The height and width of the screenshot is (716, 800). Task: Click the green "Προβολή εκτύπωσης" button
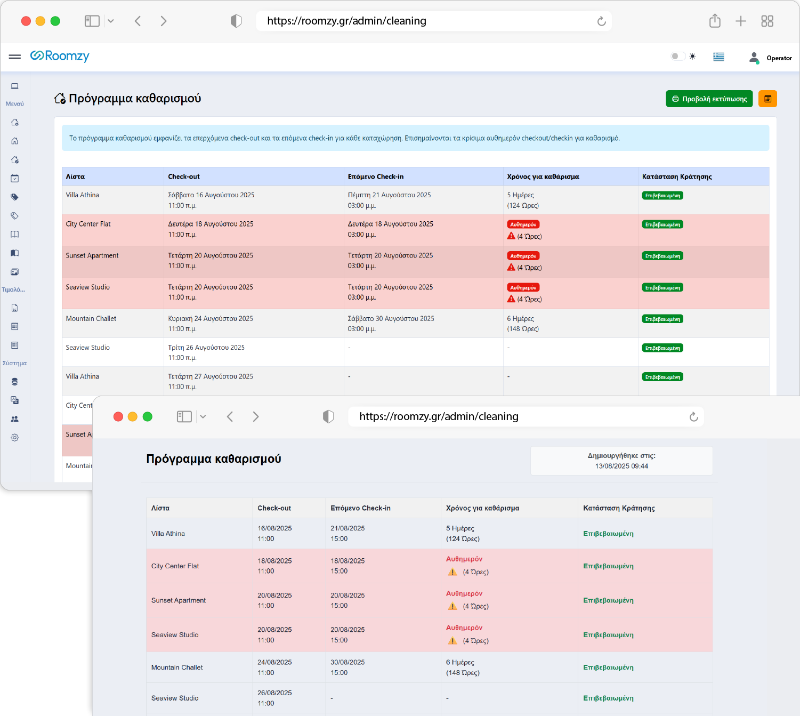point(709,99)
